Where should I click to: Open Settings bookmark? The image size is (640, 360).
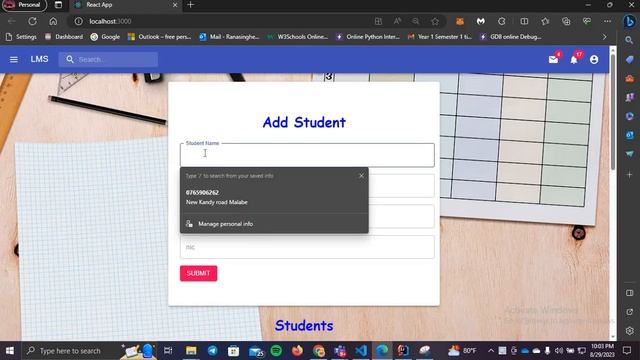(x=21, y=37)
